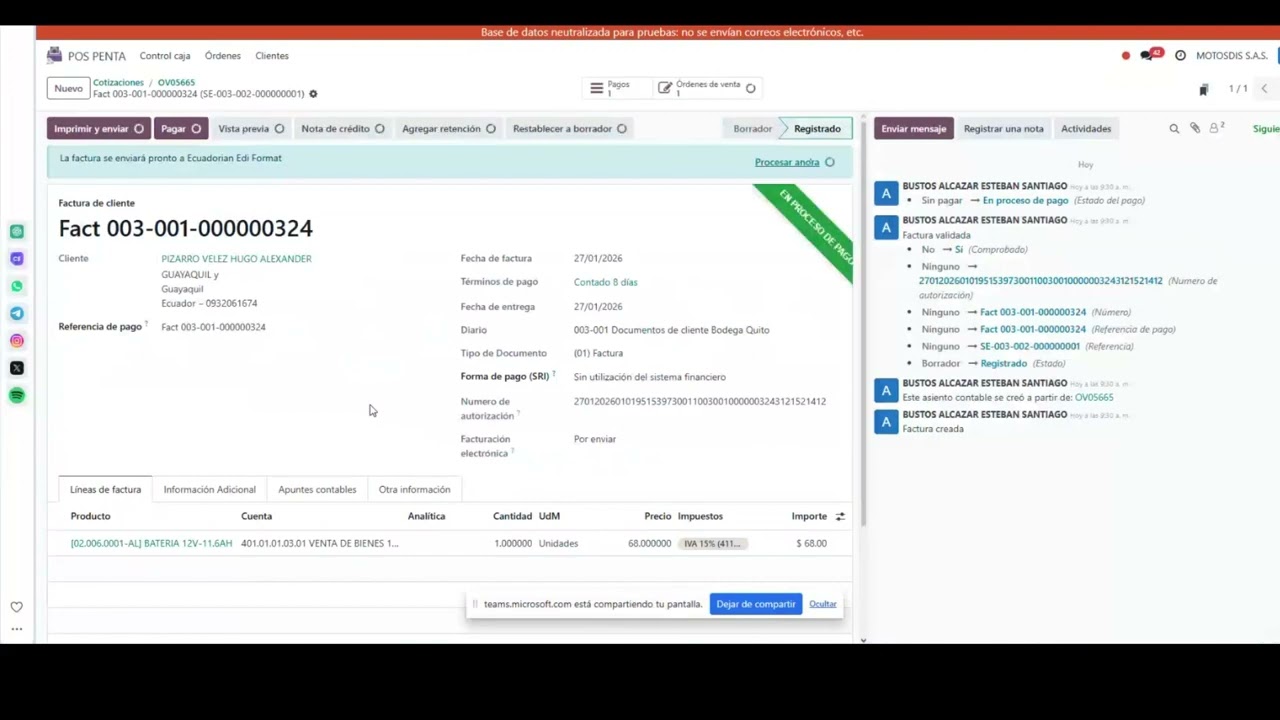Click Procesar ahora link

787,162
